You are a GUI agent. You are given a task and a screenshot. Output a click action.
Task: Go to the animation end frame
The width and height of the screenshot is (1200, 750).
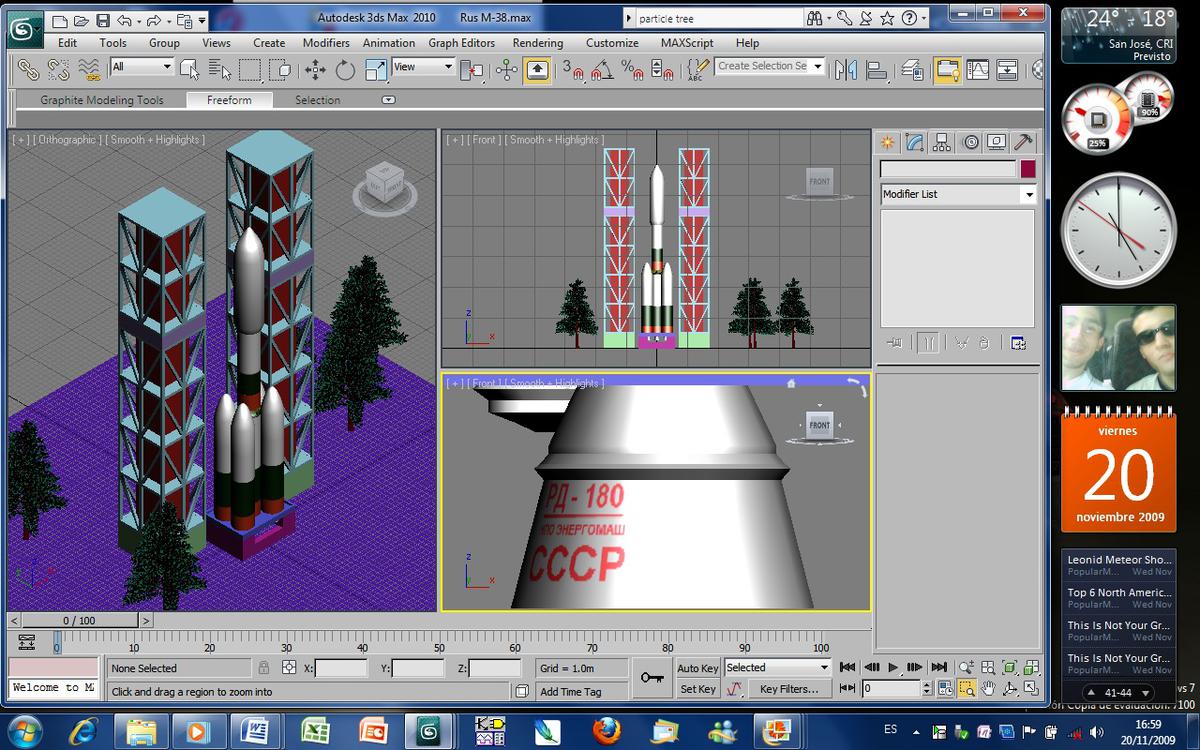(x=938, y=667)
